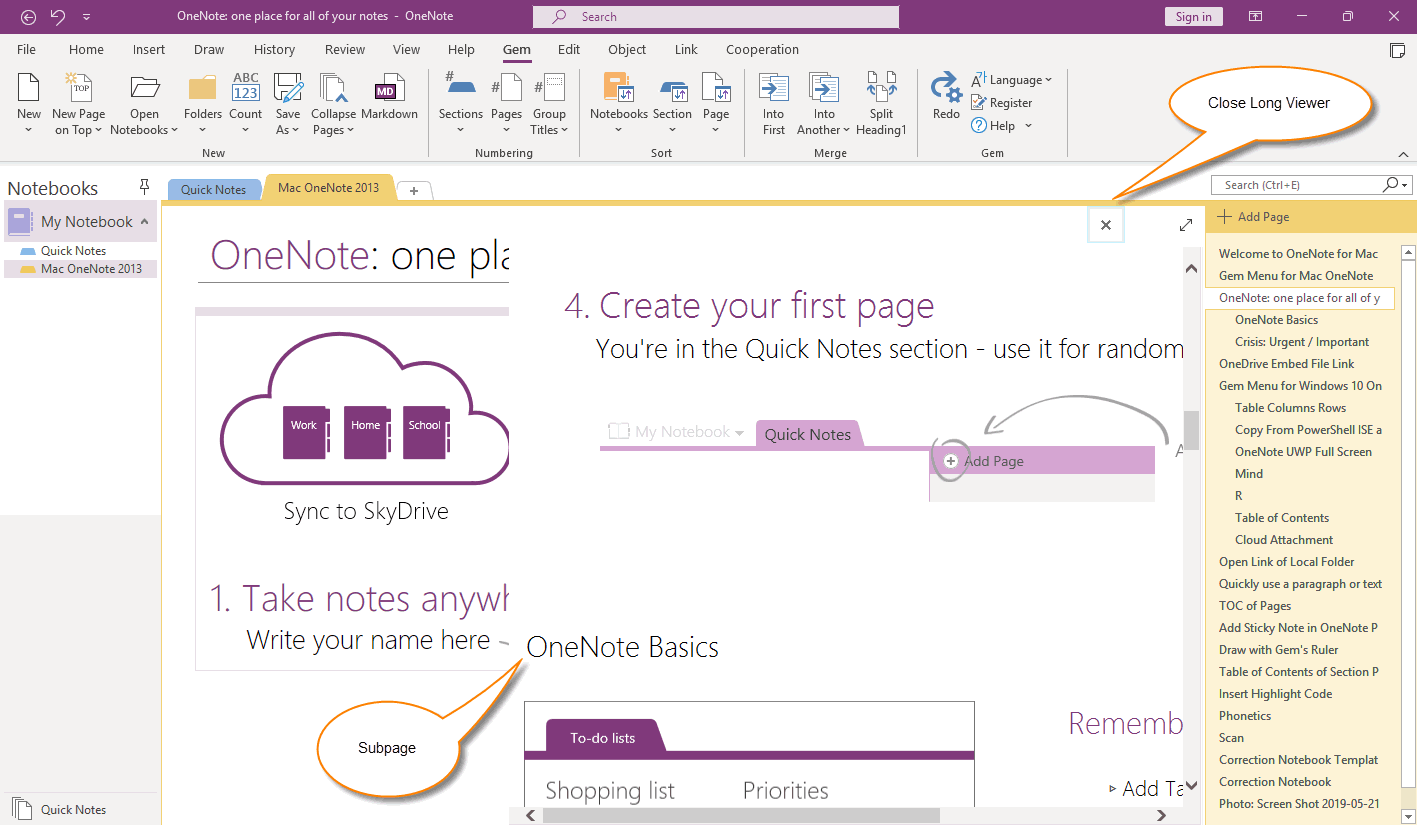Image resolution: width=1417 pixels, height=825 pixels.
Task: Open the File menu
Action: click(27, 50)
